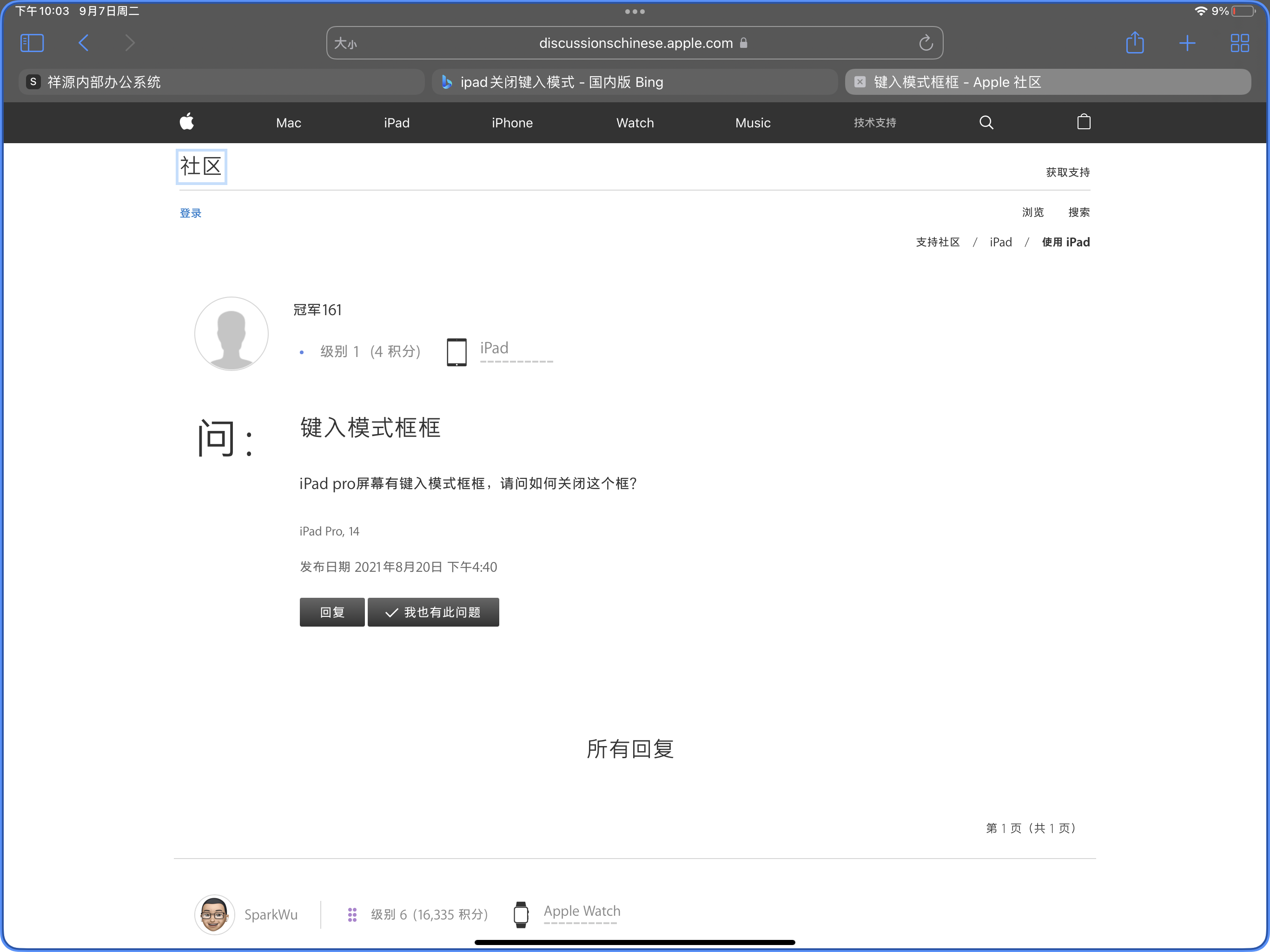The image size is (1270, 952).
Task: Open the multitasking three-dots menu
Action: click(x=635, y=12)
